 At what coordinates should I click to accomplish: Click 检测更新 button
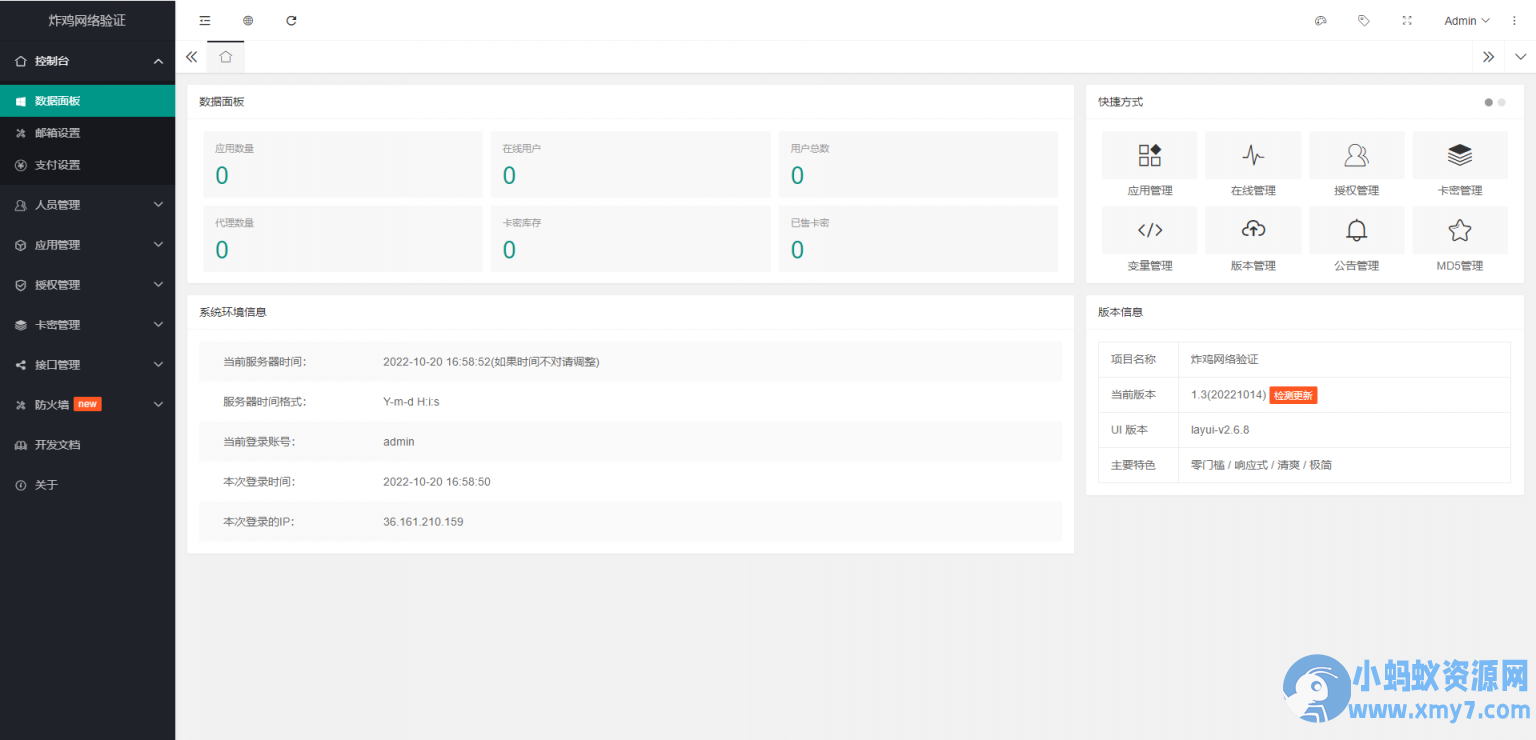point(1294,395)
